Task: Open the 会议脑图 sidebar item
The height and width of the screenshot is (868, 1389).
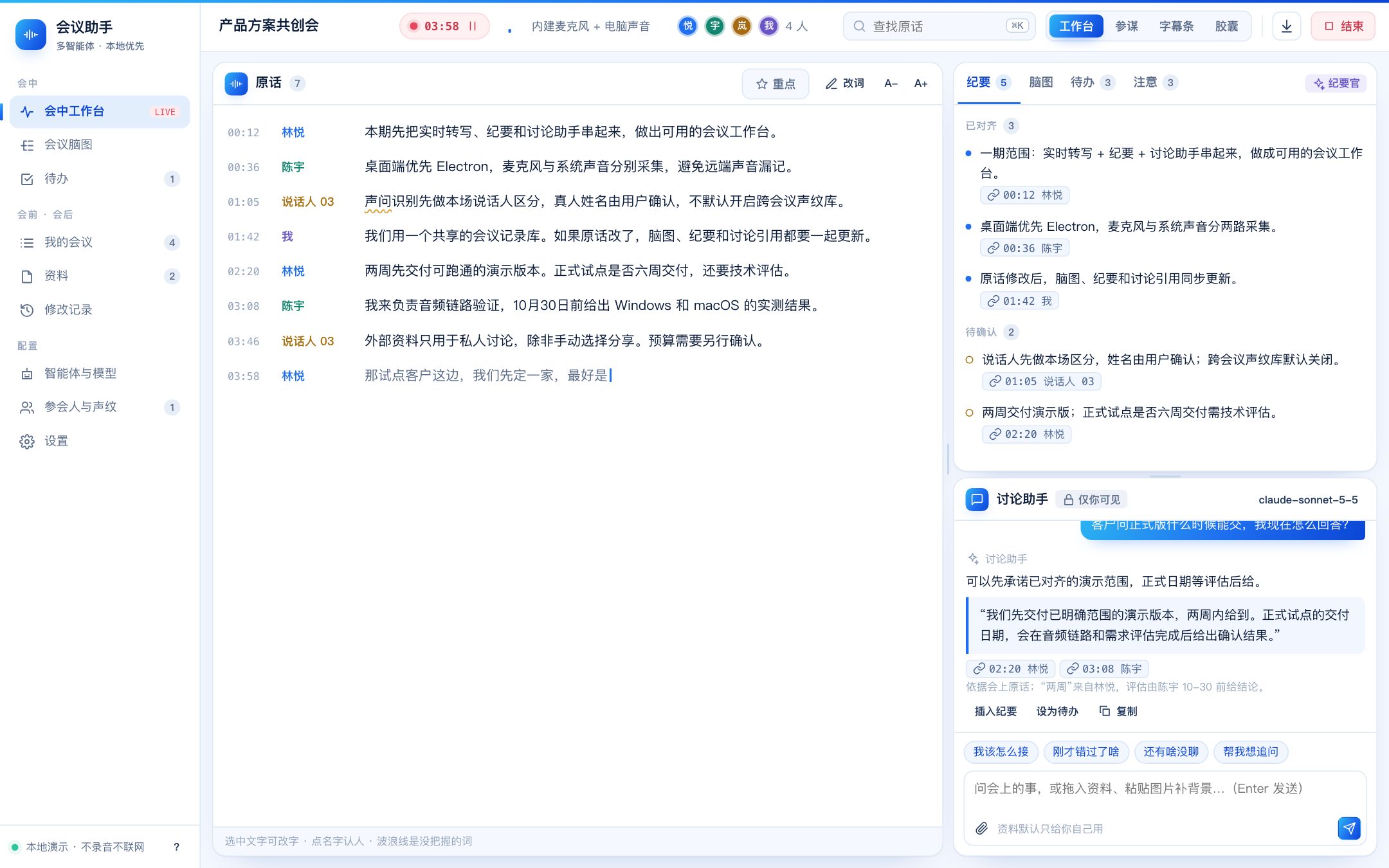Action: [x=100, y=145]
